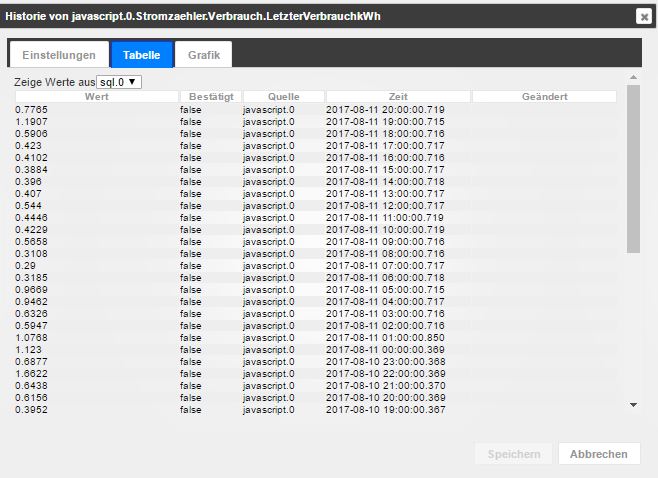
Task: Select value 0.6877 in the table
Action: pos(31,361)
